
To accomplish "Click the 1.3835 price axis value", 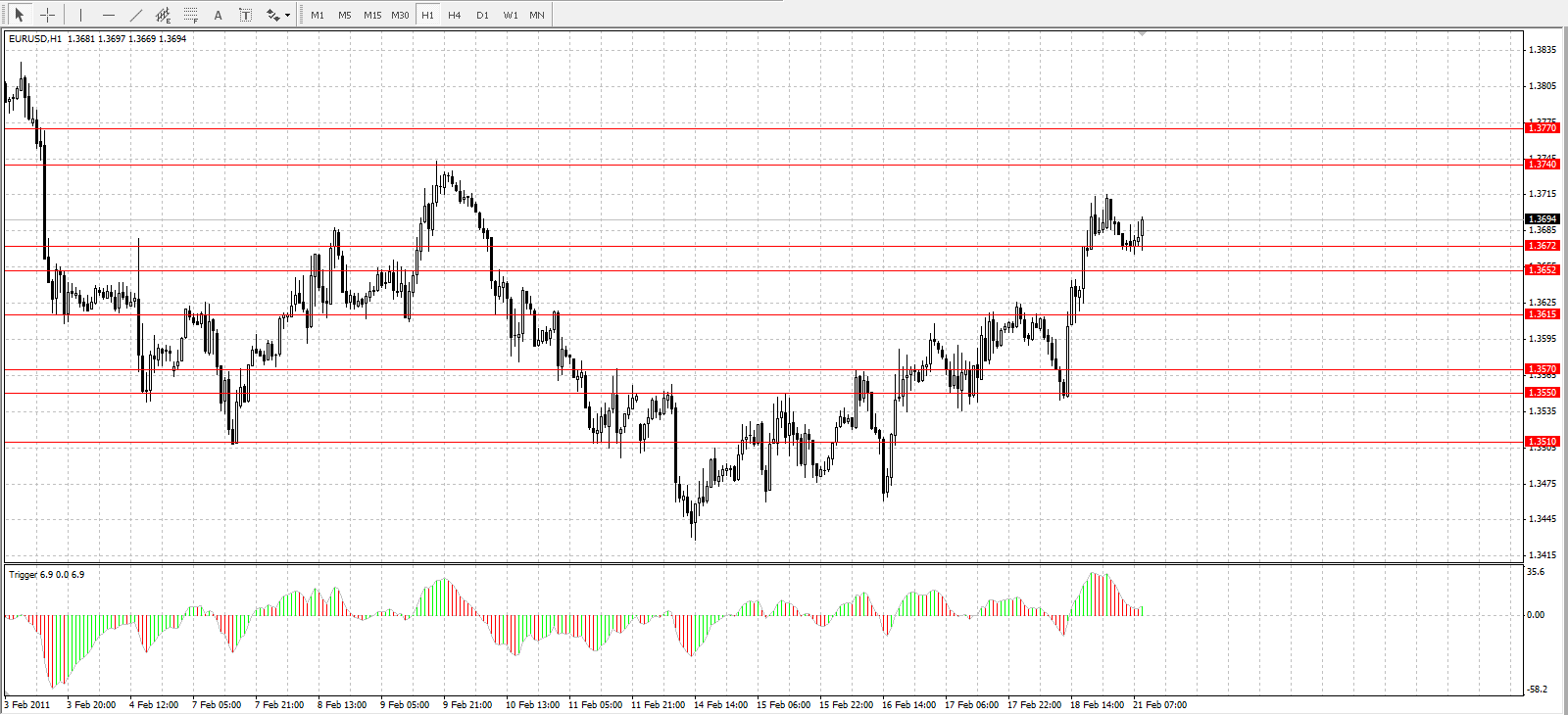I will (x=1543, y=50).
